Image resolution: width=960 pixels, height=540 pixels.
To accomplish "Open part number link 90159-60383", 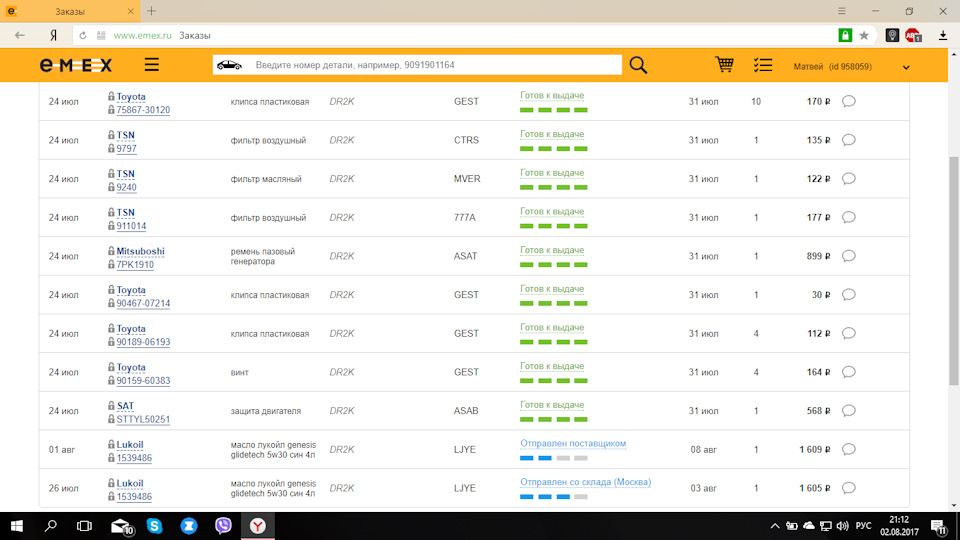I will pyautogui.click(x=143, y=381).
